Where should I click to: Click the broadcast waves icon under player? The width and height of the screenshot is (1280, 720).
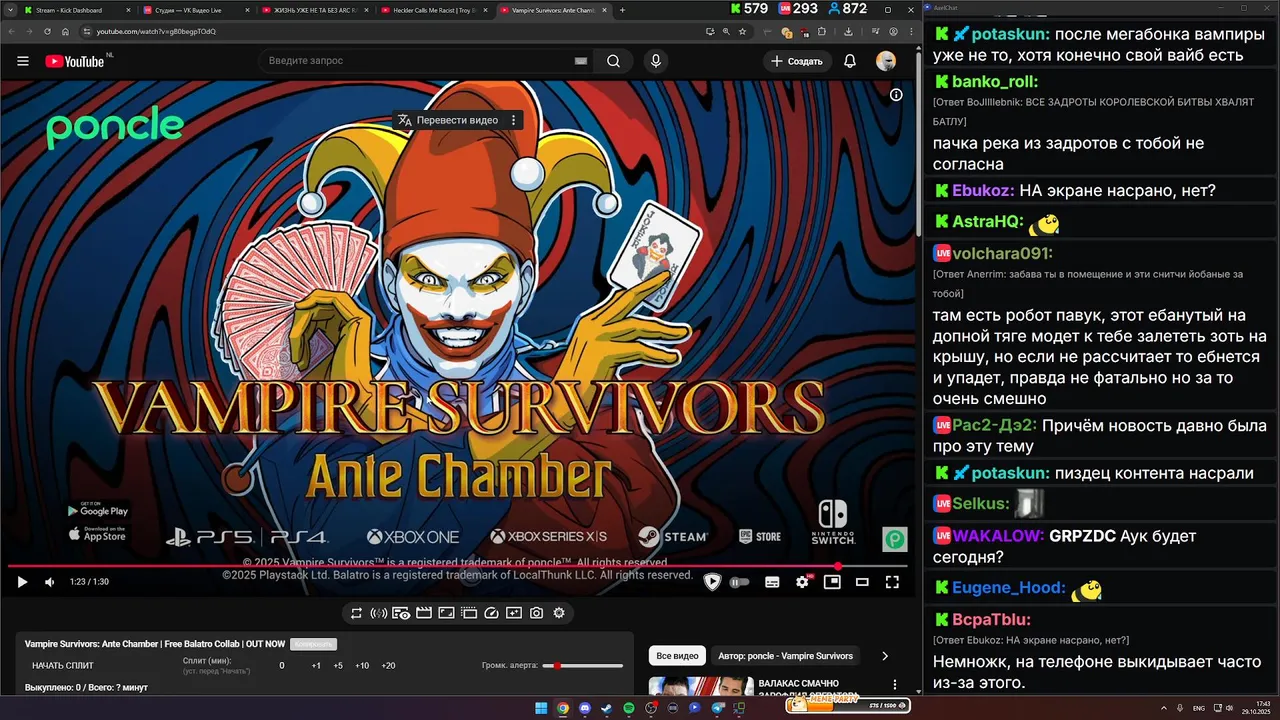pyautogui.click(x=378, y=613)
